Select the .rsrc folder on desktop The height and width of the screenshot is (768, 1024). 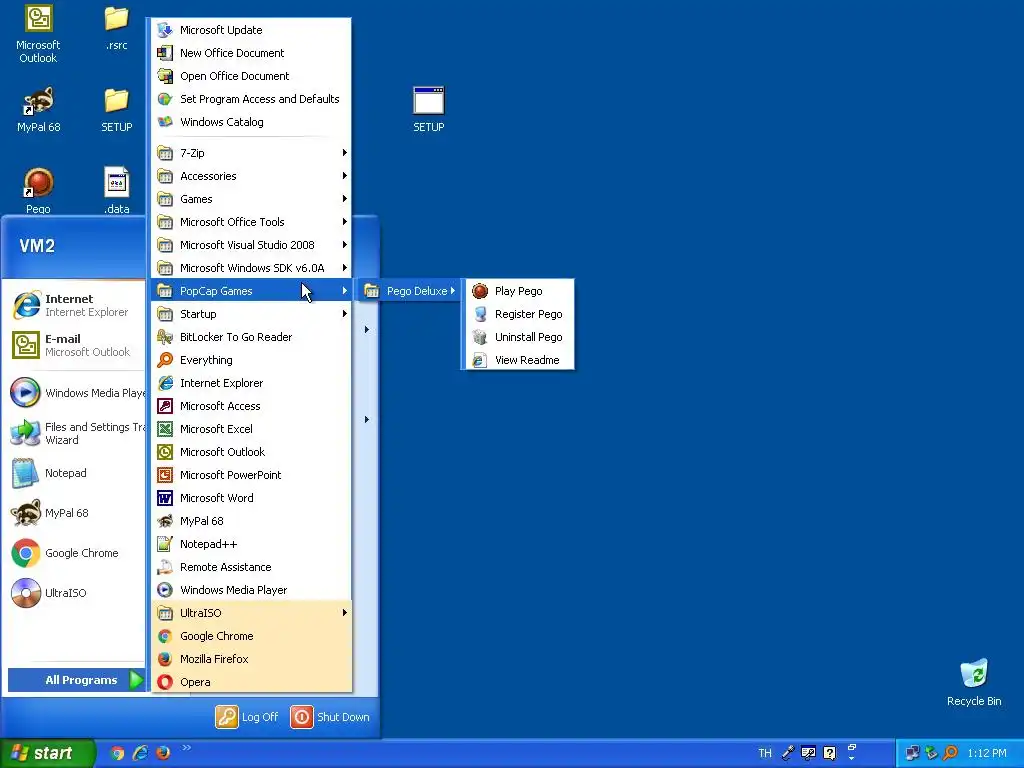[x=116, y=28]
